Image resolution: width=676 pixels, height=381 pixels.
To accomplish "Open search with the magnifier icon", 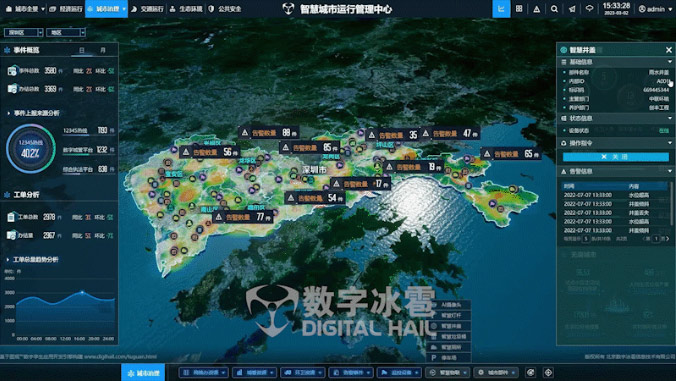I will (x=554, y=9).
